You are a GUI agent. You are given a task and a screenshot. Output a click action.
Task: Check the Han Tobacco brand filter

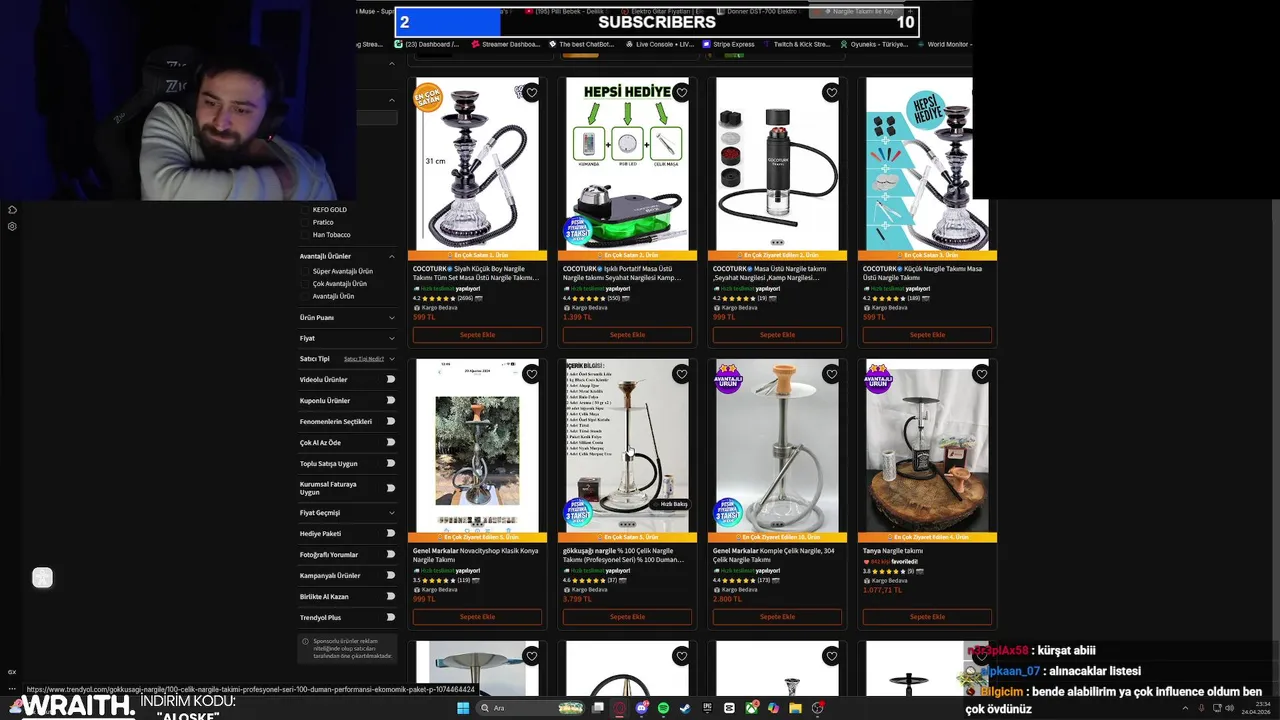[x=305, y=235]
